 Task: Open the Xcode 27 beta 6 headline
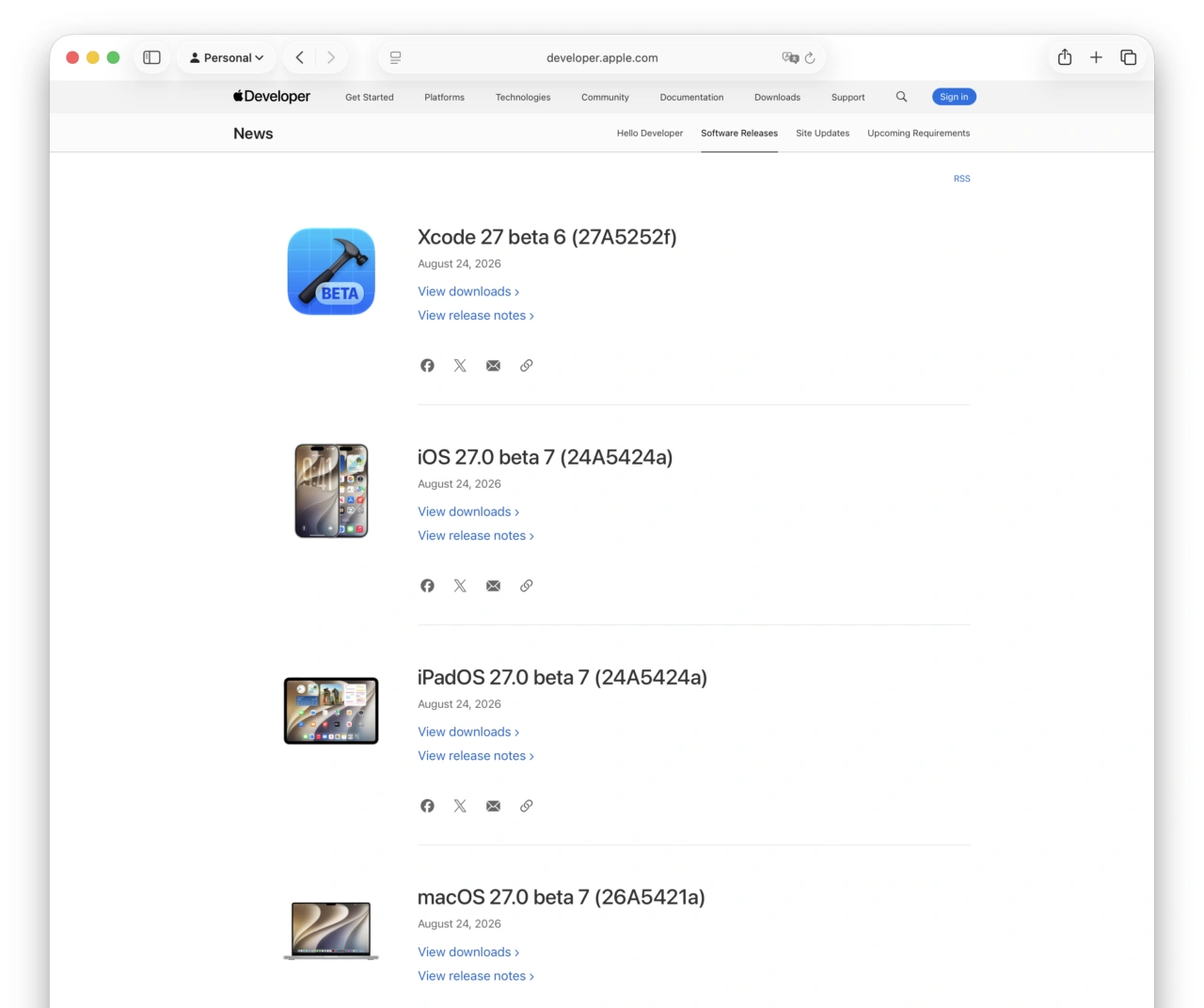(x=547, y=237)
